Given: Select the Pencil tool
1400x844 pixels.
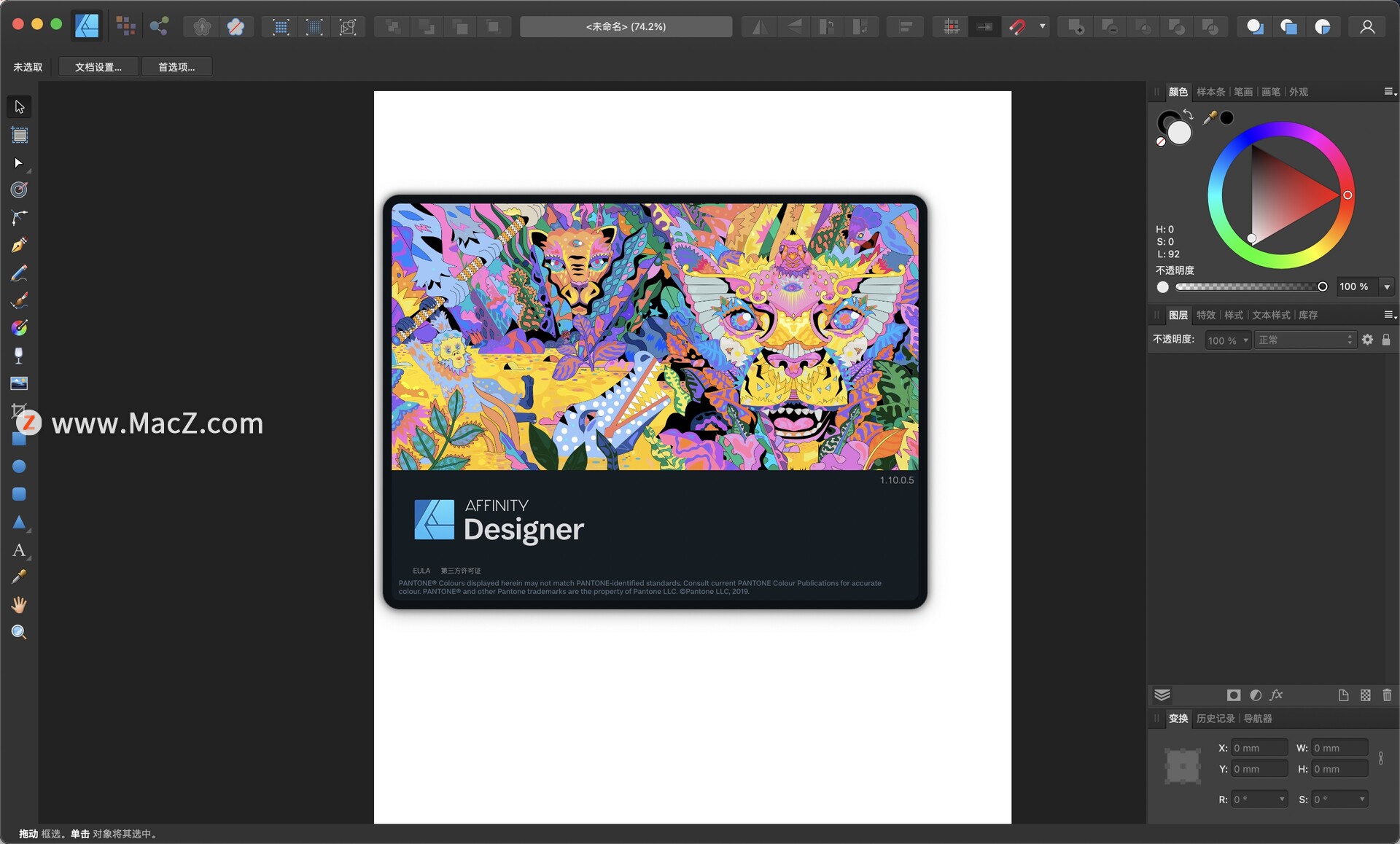Looking at the screenshot, I should [20, 273].
